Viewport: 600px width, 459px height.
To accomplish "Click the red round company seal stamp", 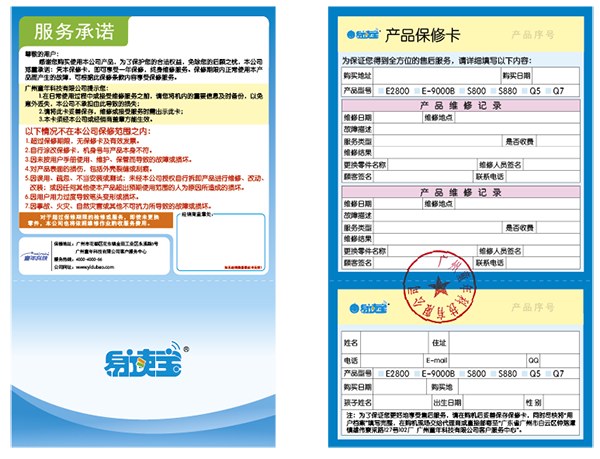I will click(x=439, y=287).
